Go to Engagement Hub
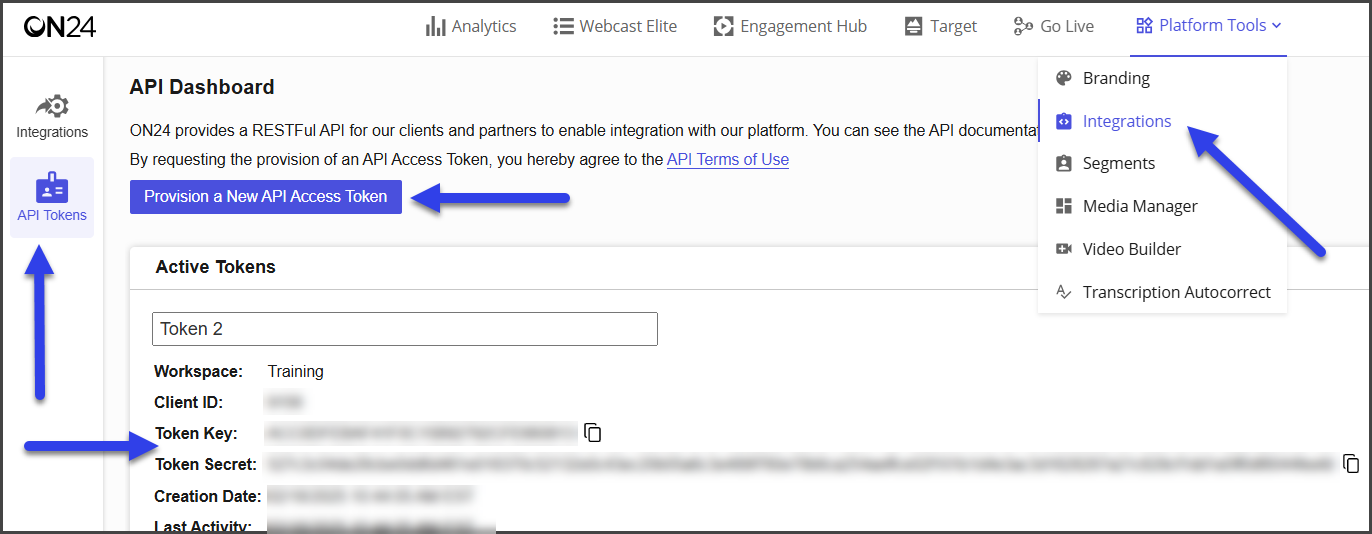The height and width of the screenshot is (534, 1372). 790,26
